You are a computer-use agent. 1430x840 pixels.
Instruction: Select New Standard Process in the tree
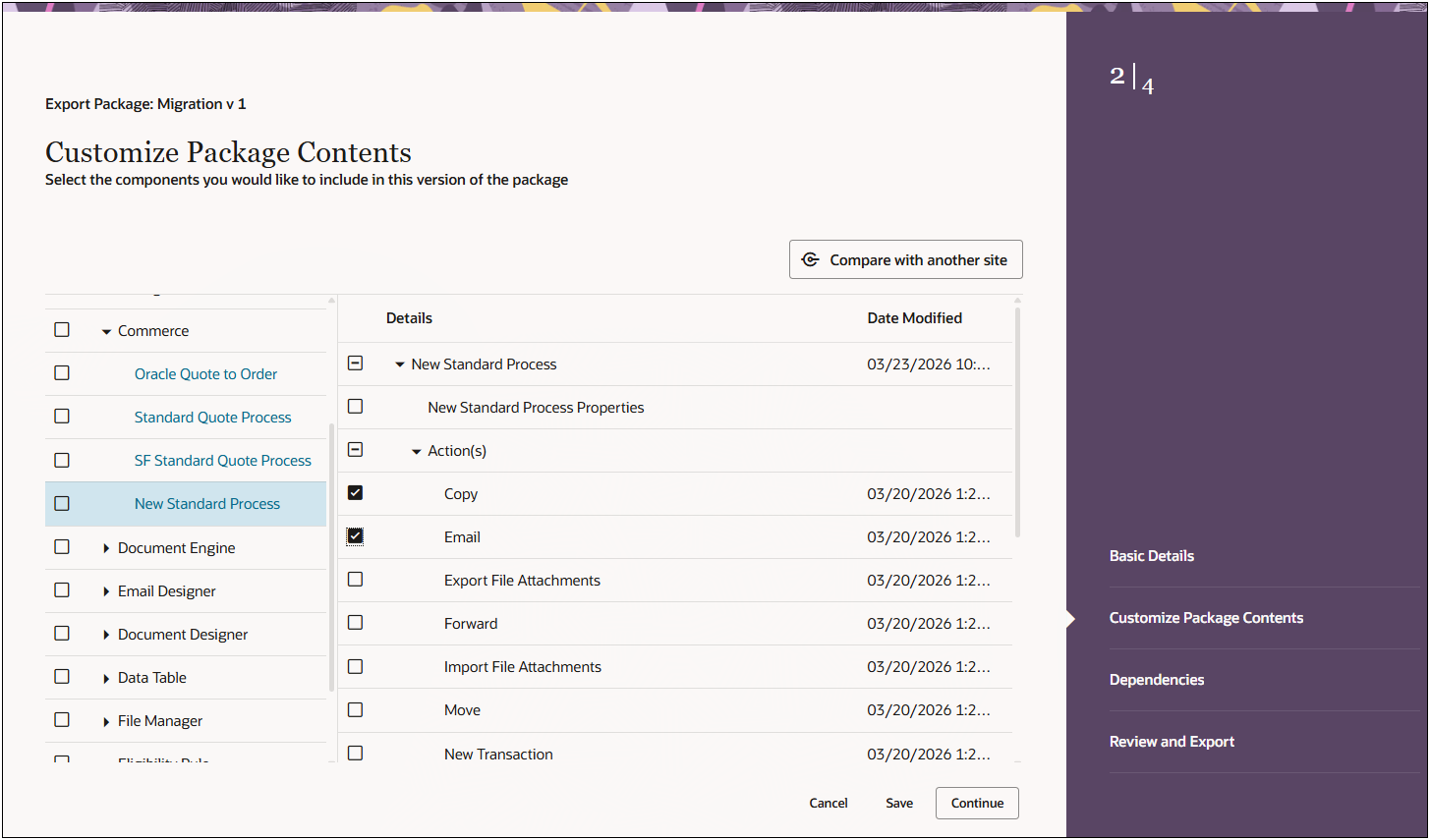pos(207,503)
